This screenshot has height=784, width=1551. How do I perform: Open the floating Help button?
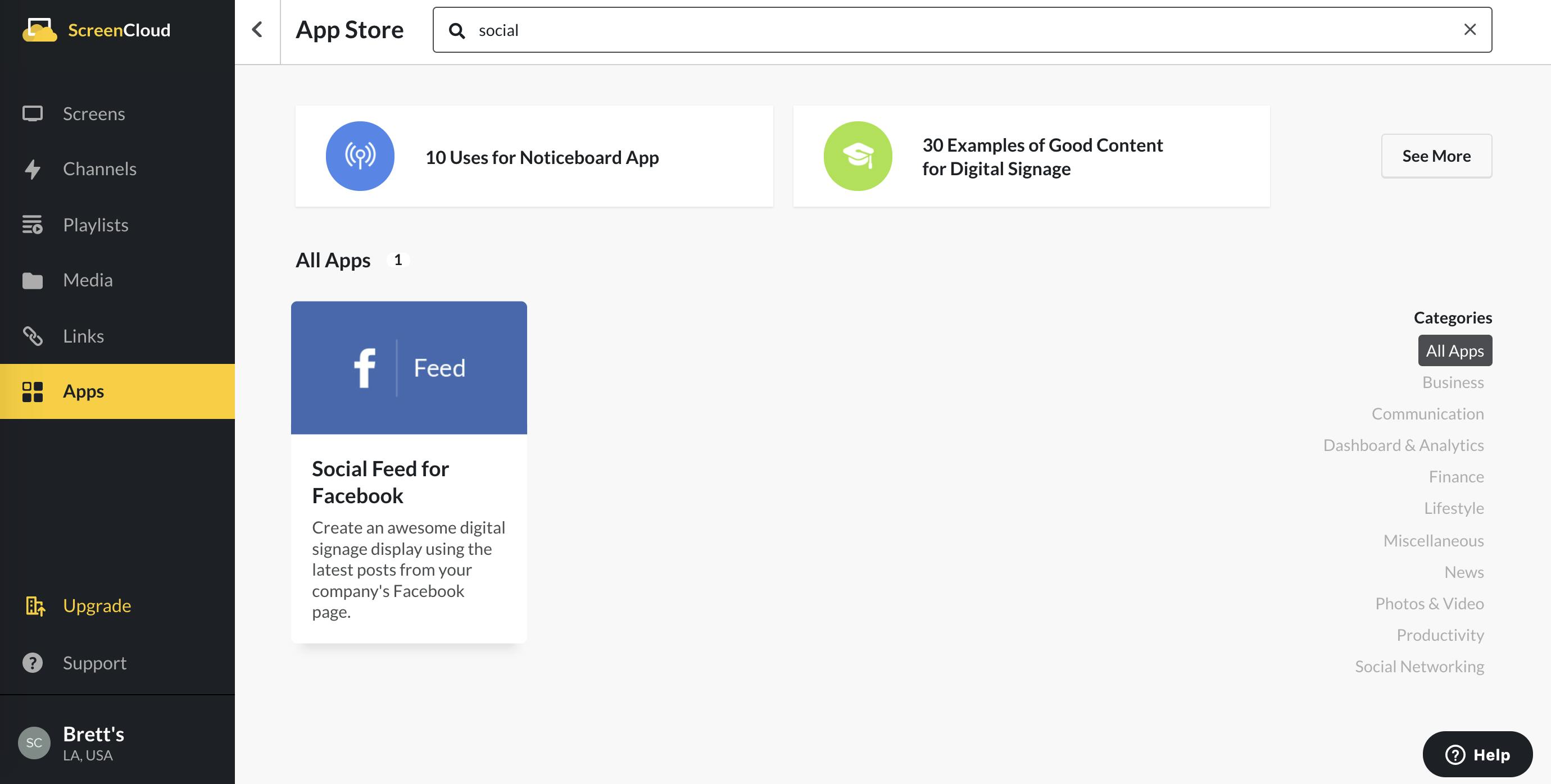tap(1477, 754)
